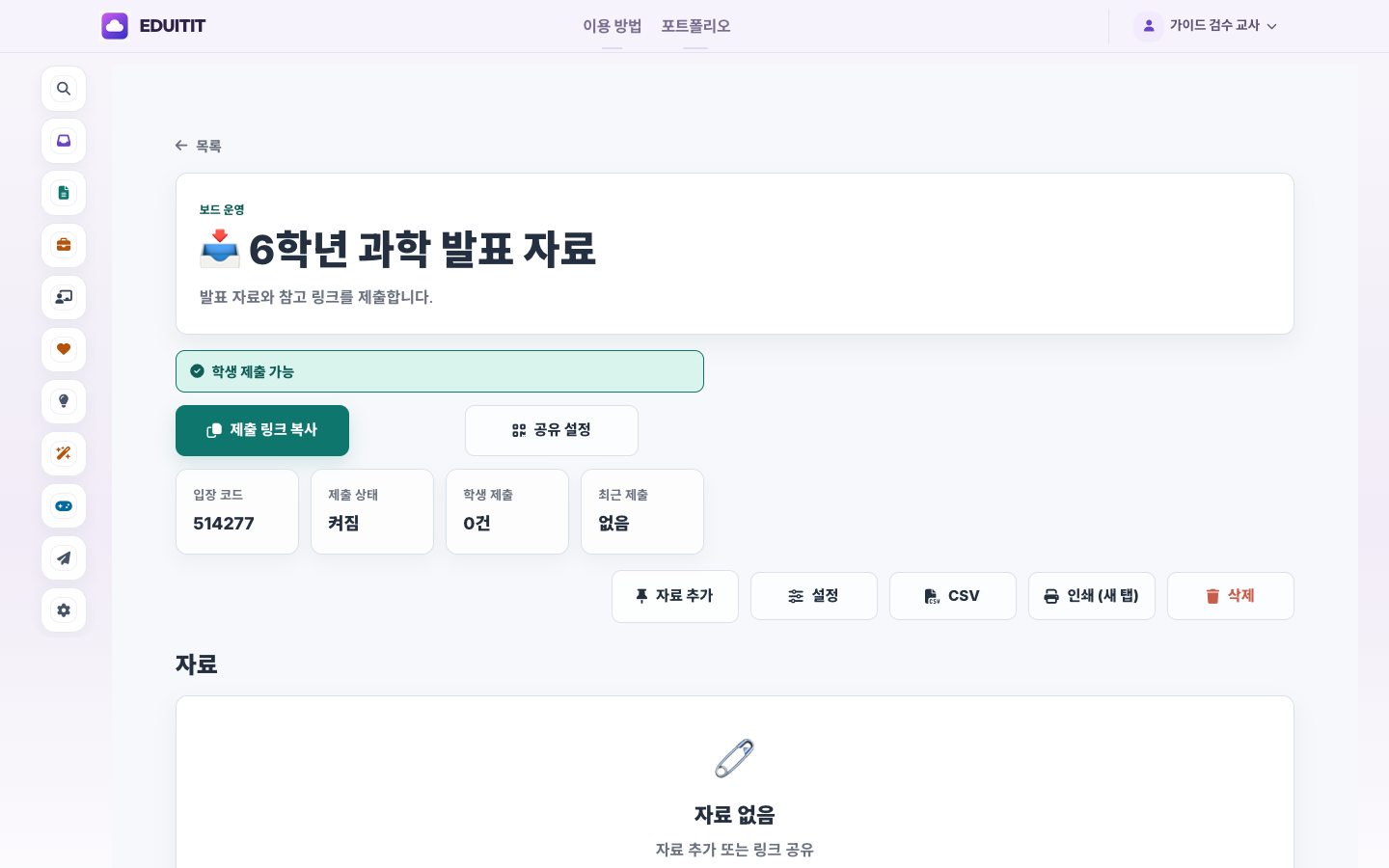Open the lightbulb sidebar icon
The width and height of the screenshot is (1389, 868).
pos(64,401)
